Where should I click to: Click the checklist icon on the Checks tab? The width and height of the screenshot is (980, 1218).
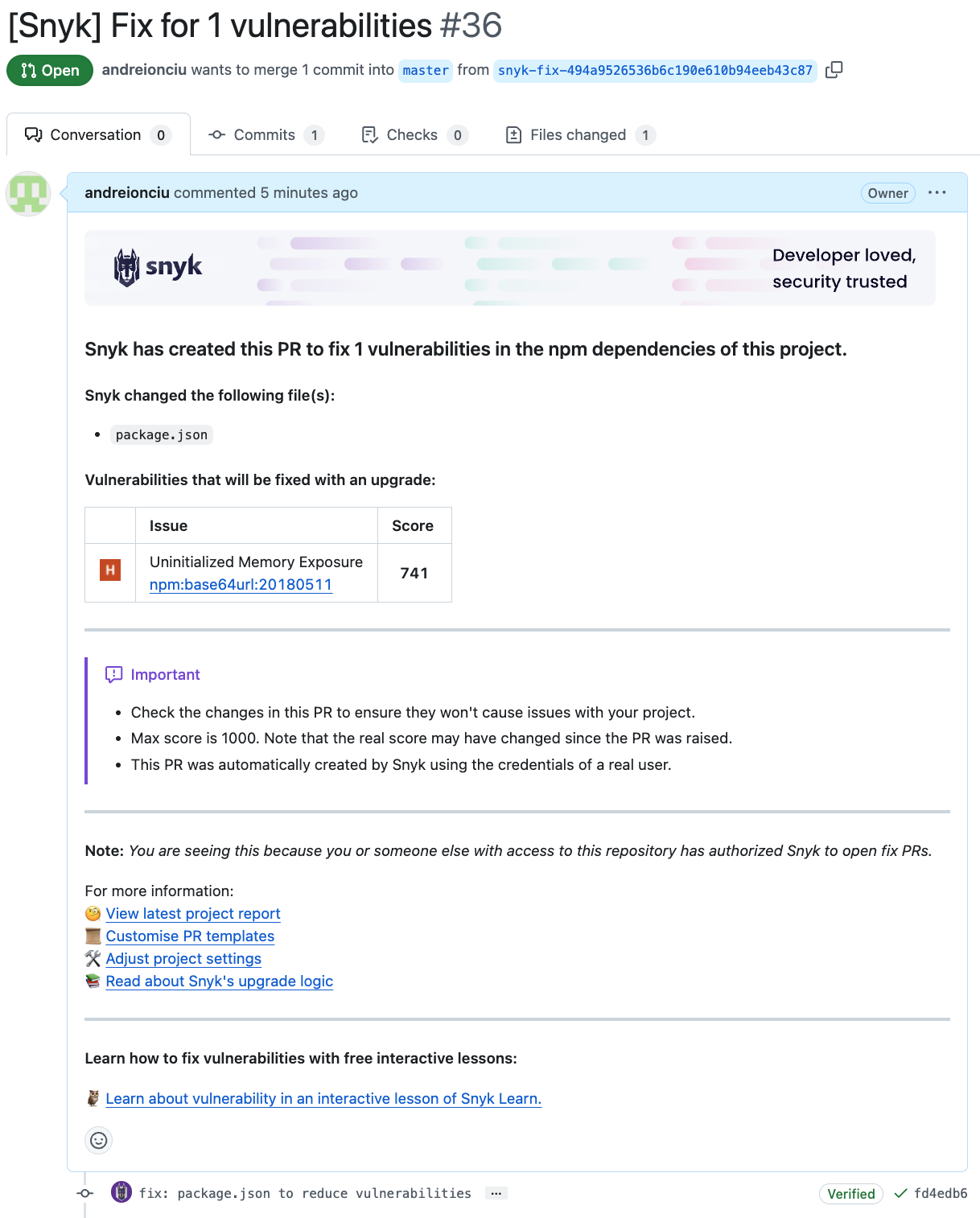[370, 134]
